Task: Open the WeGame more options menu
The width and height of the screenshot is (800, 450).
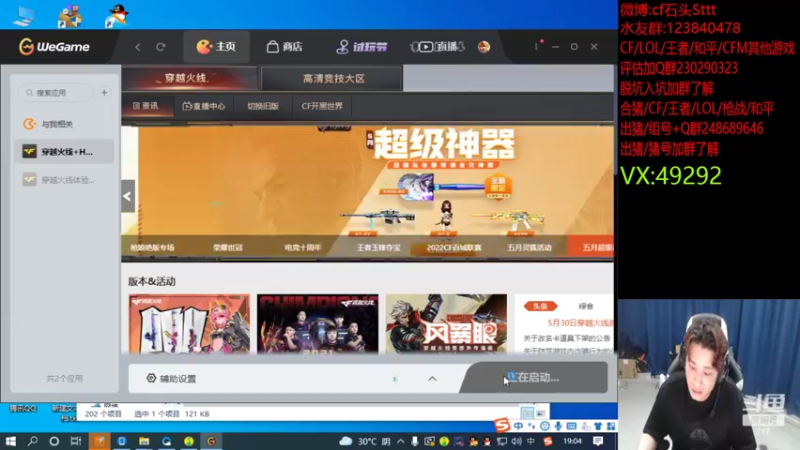Action: coord(536,46)
